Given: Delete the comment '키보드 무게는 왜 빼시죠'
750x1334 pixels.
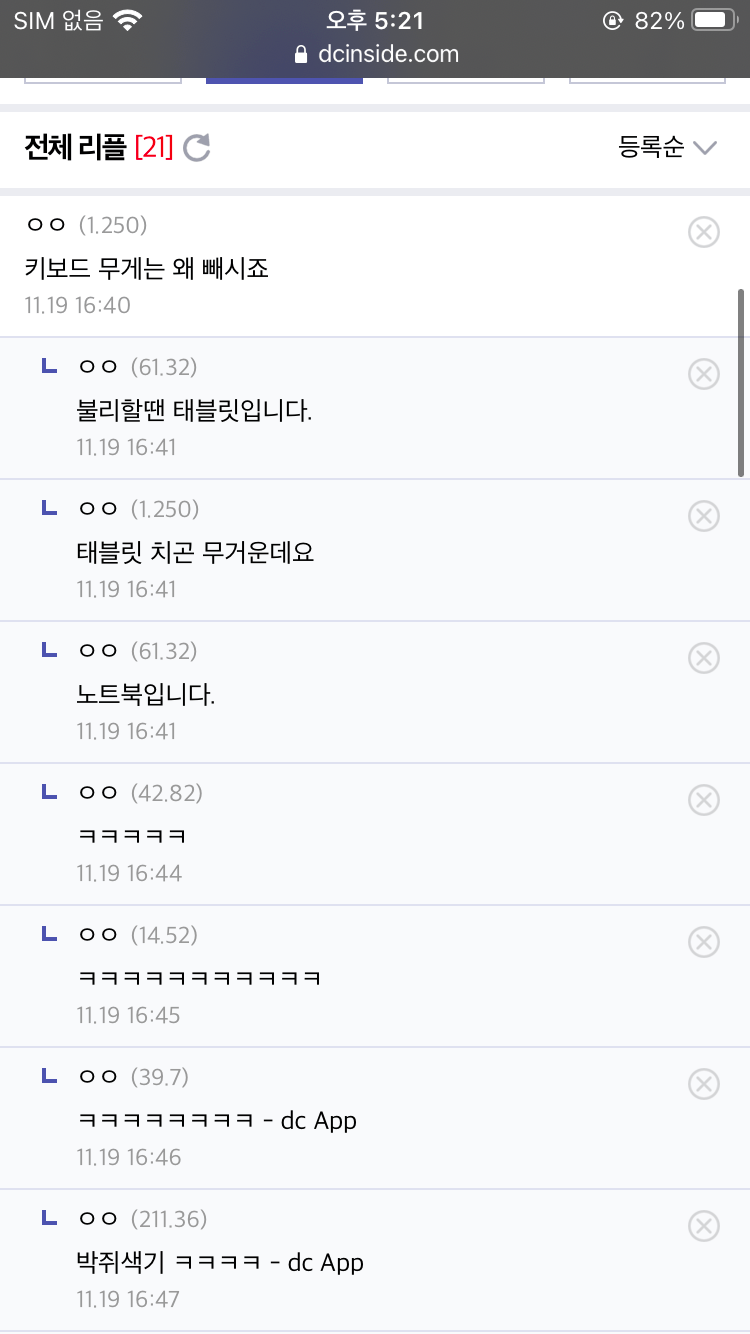Looking at the screenshot, I should click(704, 232).
